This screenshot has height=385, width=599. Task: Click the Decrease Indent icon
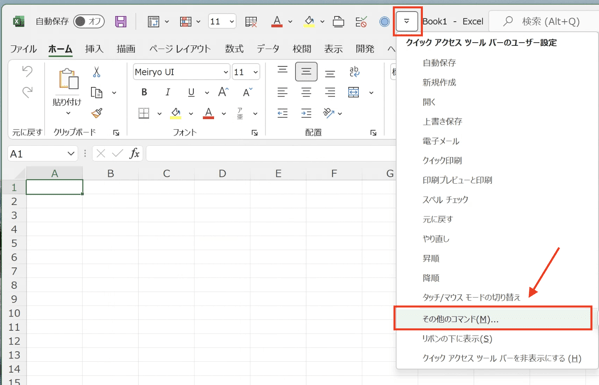282,113
